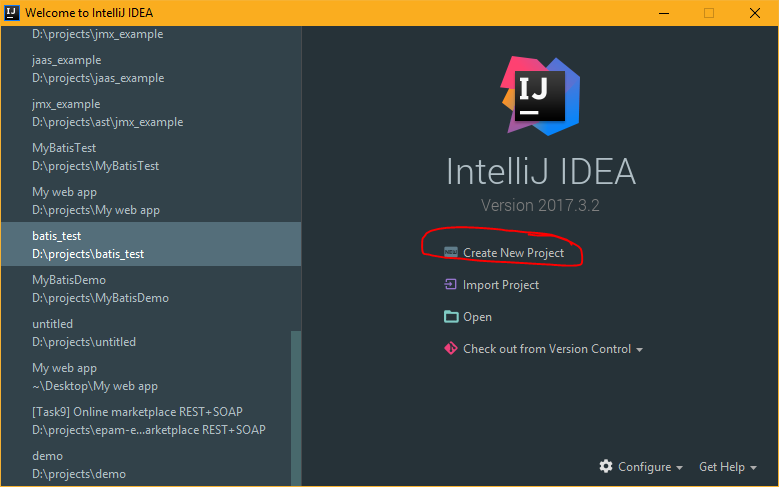Open the Get Help menu label
The height and width of the screenshot is (487, 779).
pos(721,467)
